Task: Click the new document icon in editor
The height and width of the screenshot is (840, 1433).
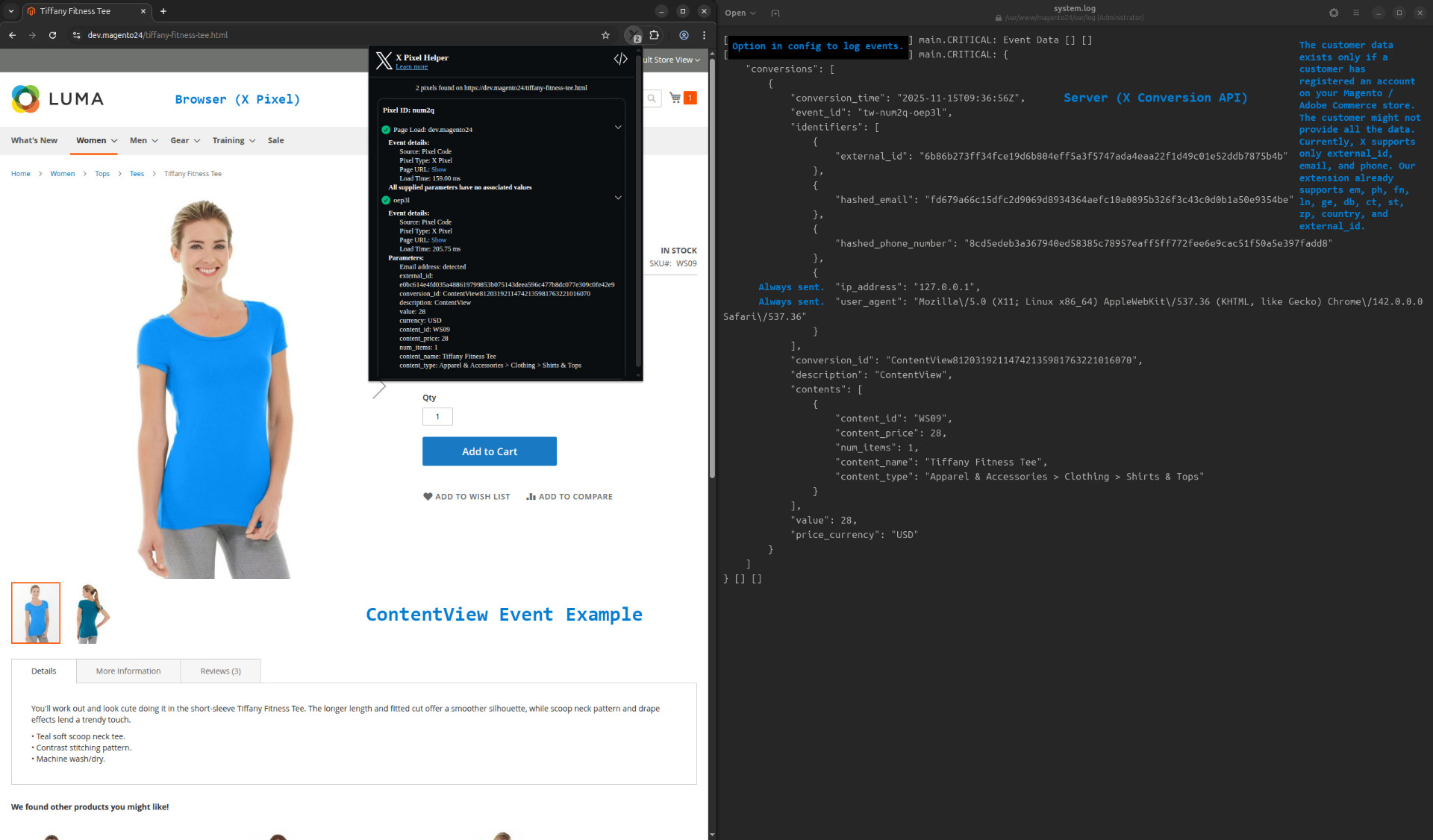Action: pyautogui.click(x=775, y=13)
